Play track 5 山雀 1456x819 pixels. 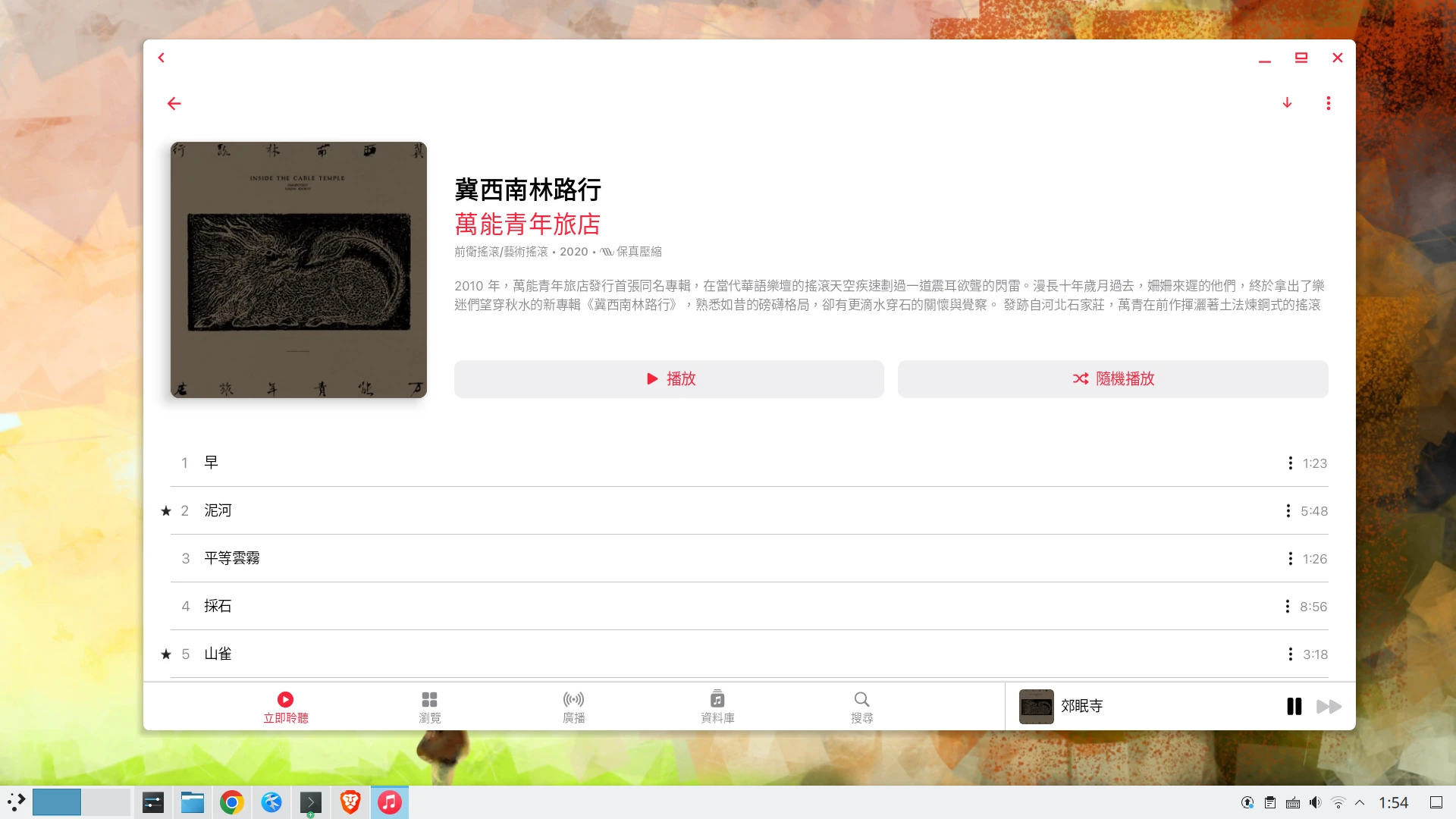click(x=218, y=654)
